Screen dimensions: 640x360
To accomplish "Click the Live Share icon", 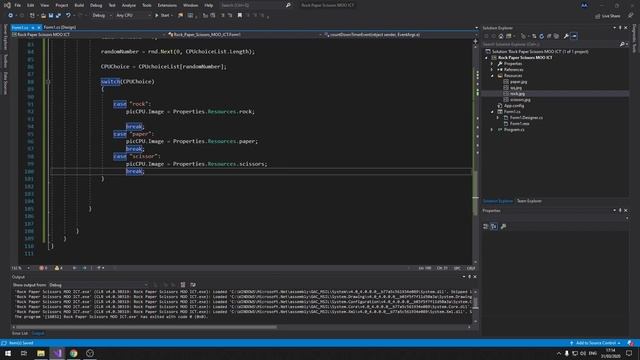I will click(607, 16).
